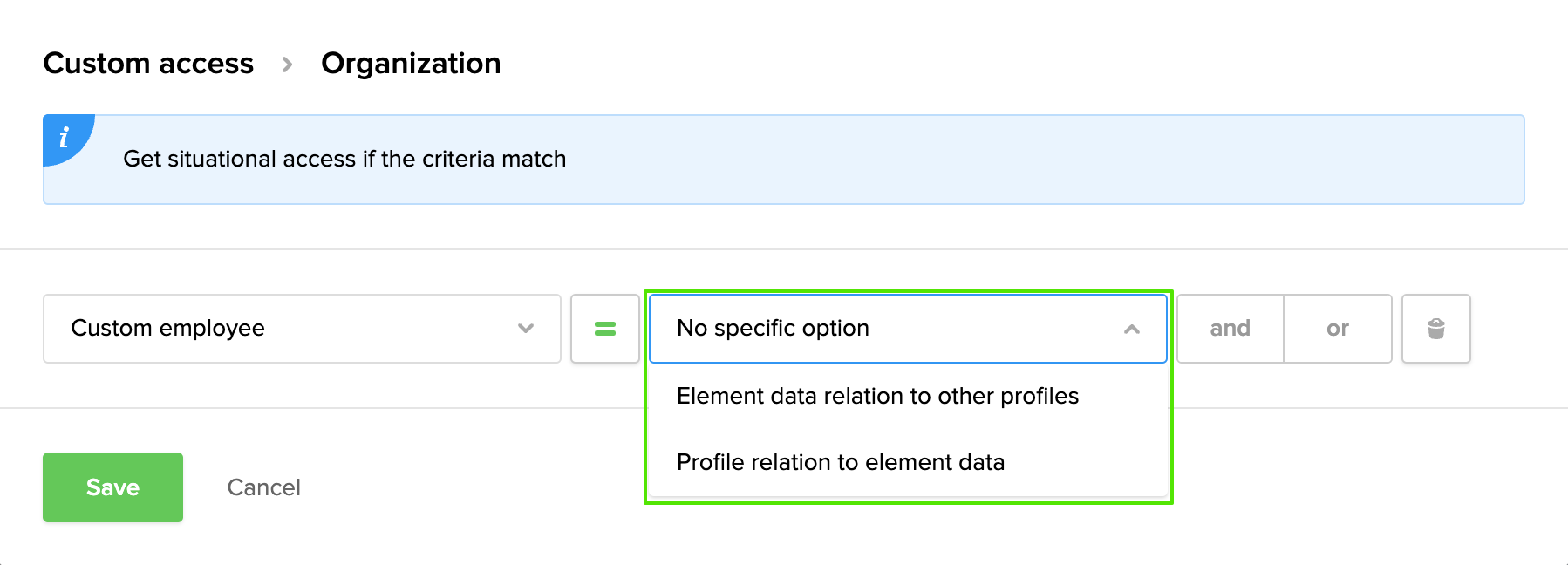Click the Organization breadcrumb title
The image size is (1568, 565).
click(x=411, y=64)
